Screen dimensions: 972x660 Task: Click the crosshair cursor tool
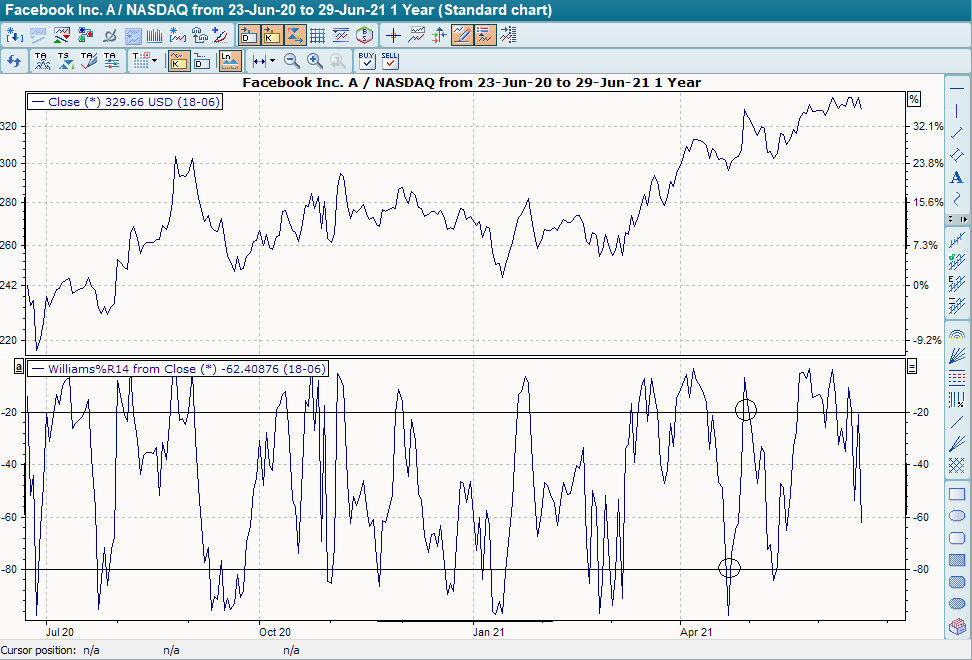(393, 35)
